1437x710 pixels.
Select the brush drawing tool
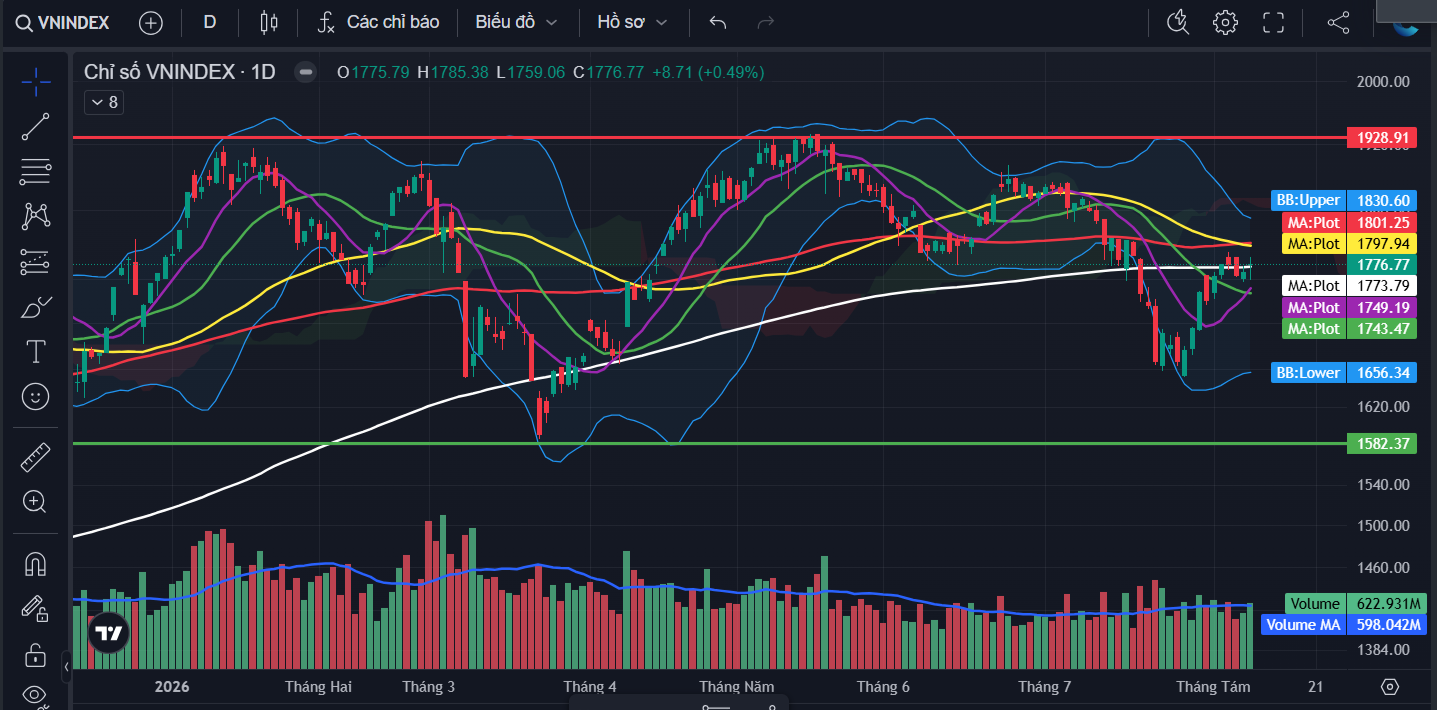point(36,307)
